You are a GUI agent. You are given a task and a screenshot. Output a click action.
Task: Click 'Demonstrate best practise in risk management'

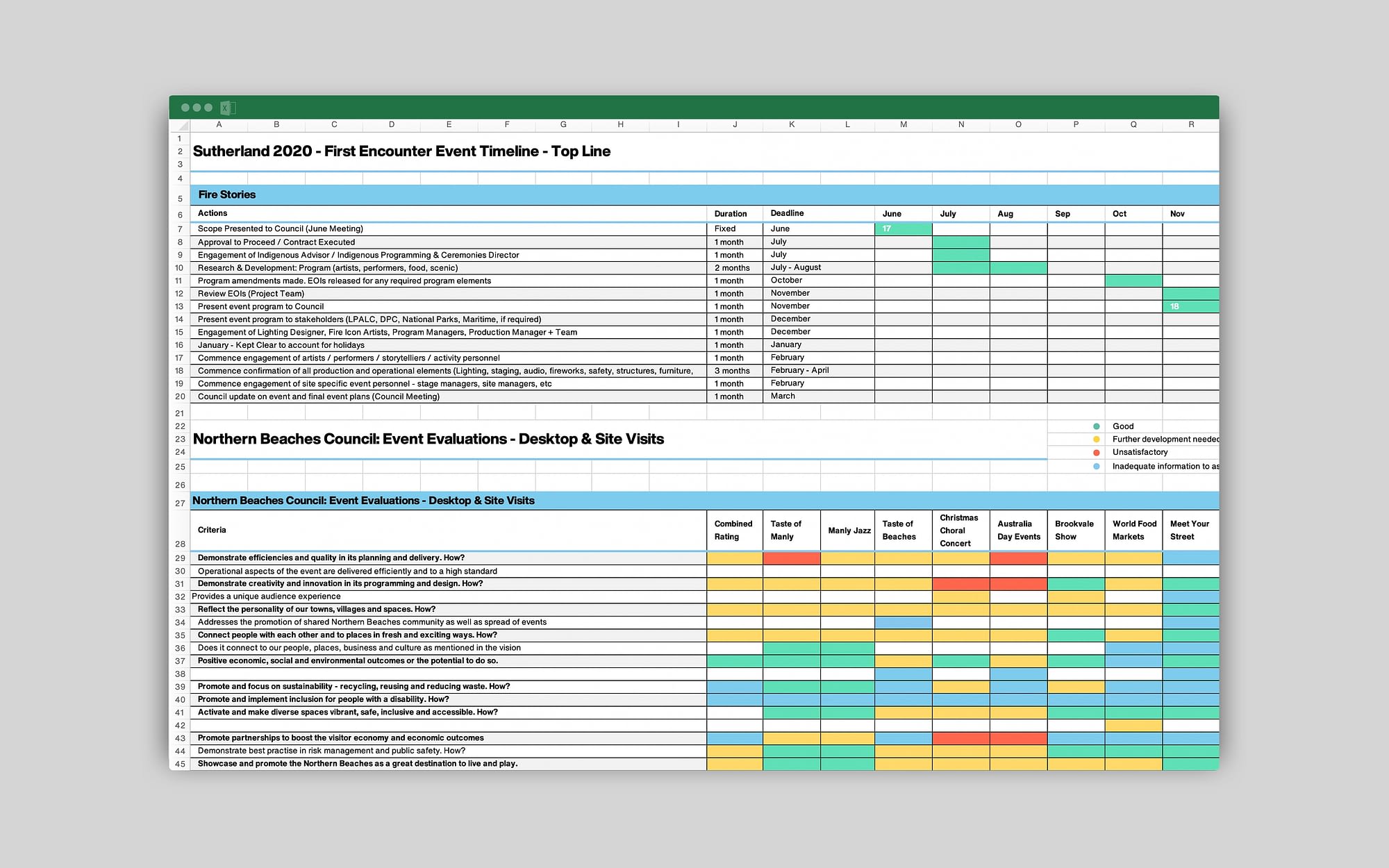(331, 751)
